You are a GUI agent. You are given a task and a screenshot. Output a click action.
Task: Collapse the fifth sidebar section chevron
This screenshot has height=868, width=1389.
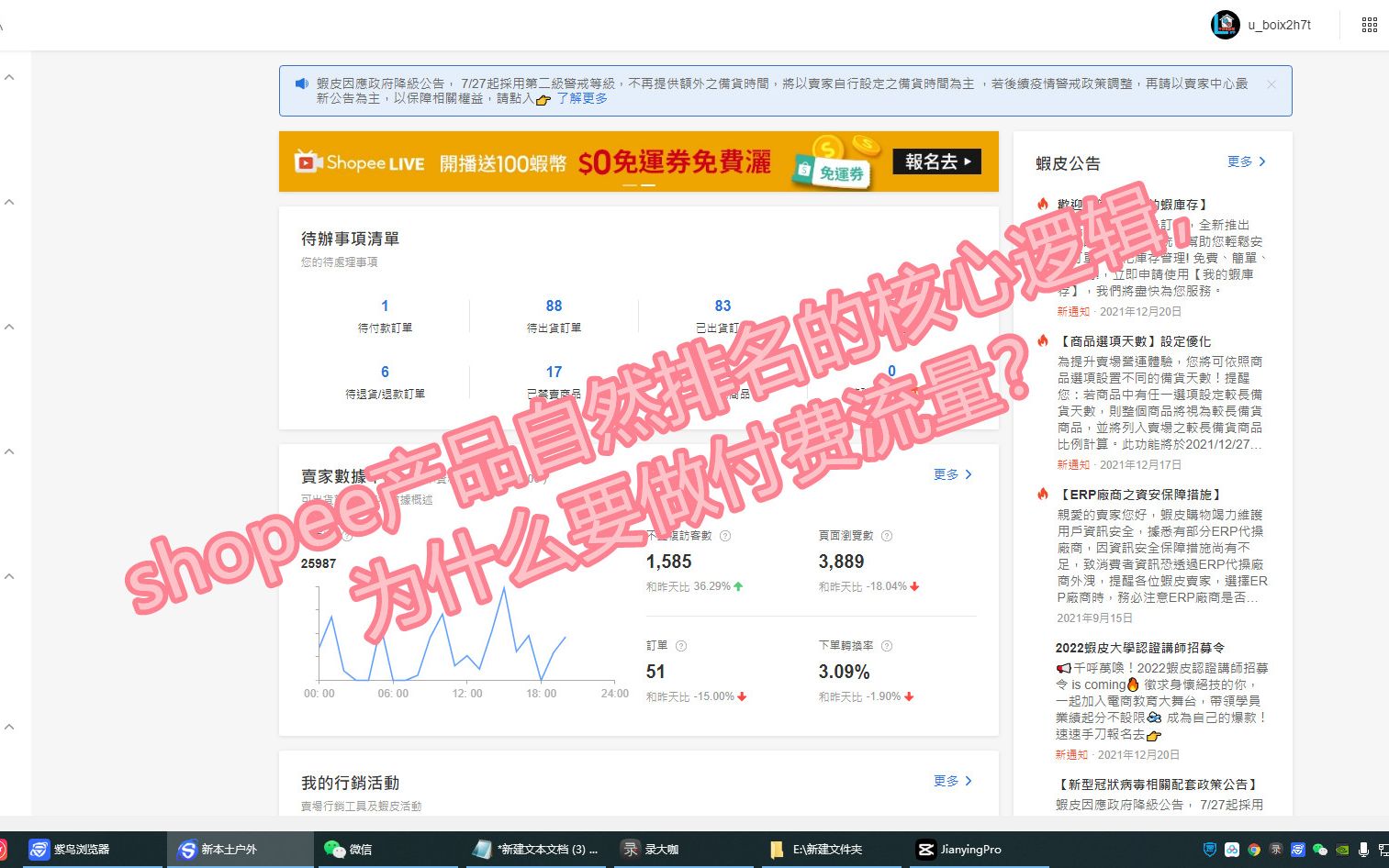click(x=9, y=576)
